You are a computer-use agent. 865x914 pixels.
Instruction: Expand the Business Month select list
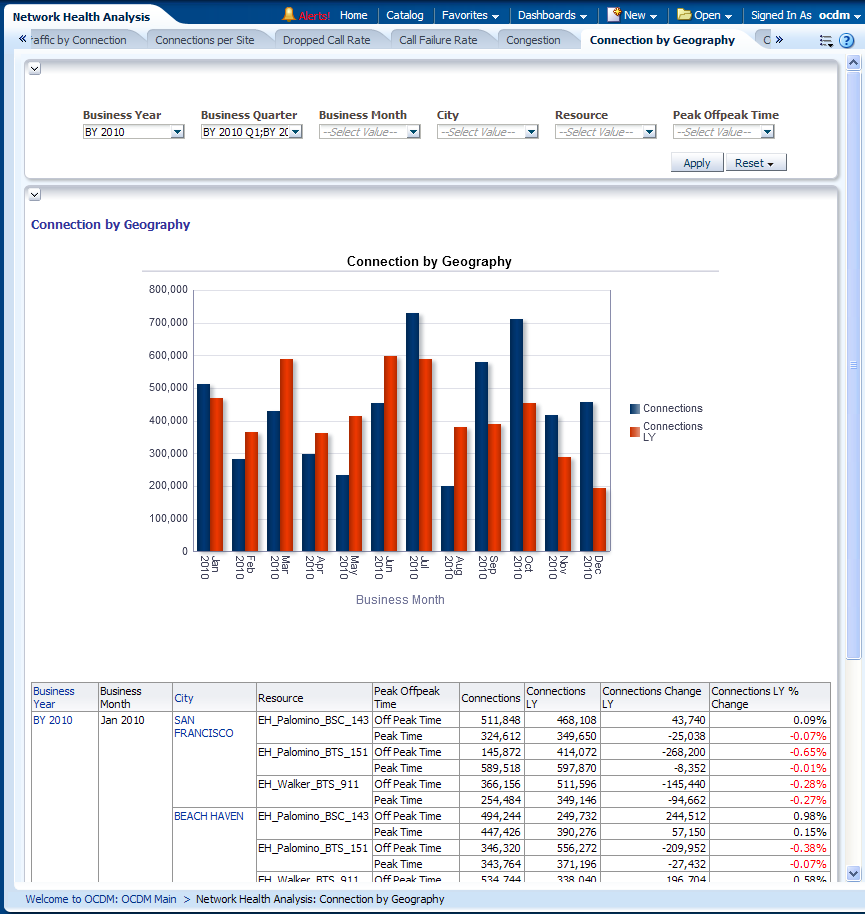[413, 132]
